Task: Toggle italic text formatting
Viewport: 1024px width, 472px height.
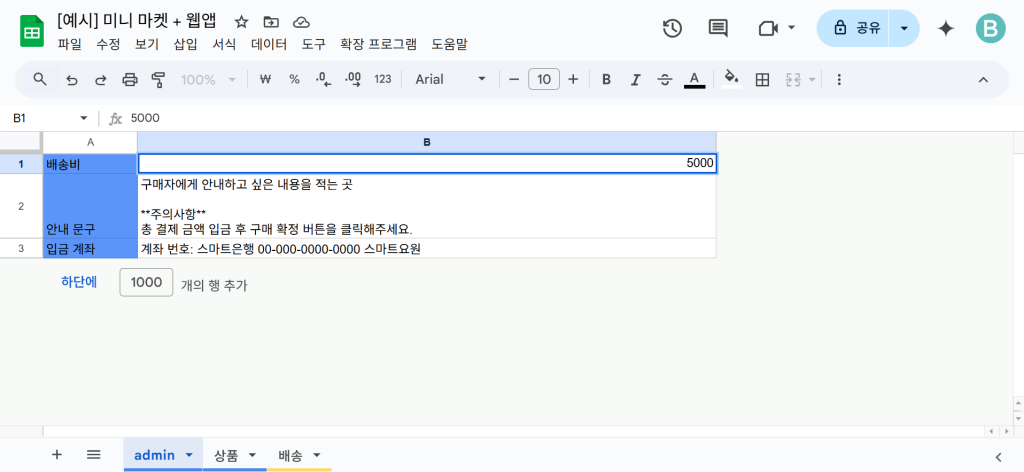Action: click(635, 80)
